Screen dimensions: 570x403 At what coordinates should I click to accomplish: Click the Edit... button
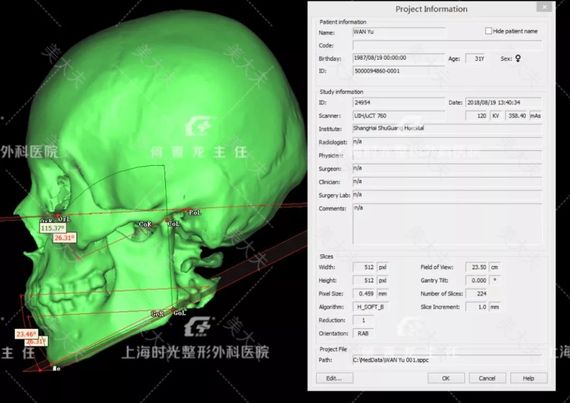pyautogui.click(x=334, y=378)
